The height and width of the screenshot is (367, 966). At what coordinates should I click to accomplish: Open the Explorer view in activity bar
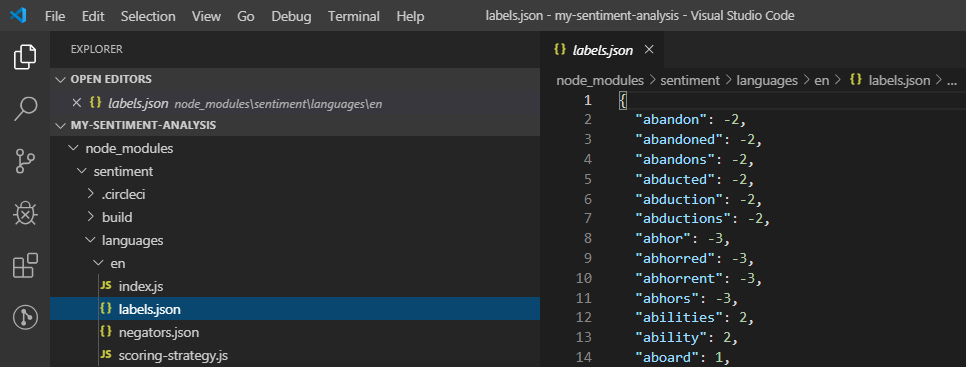point(25,57)
